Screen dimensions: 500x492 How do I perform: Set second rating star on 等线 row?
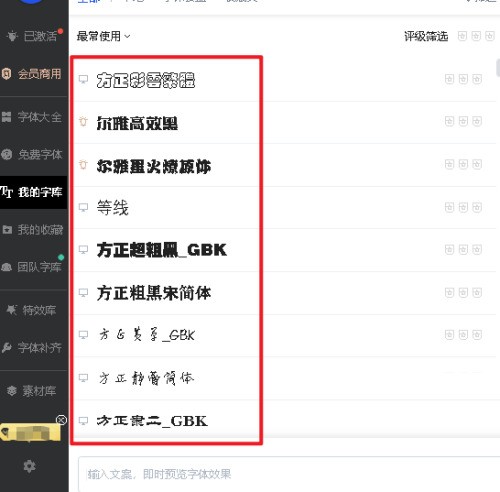463,207
